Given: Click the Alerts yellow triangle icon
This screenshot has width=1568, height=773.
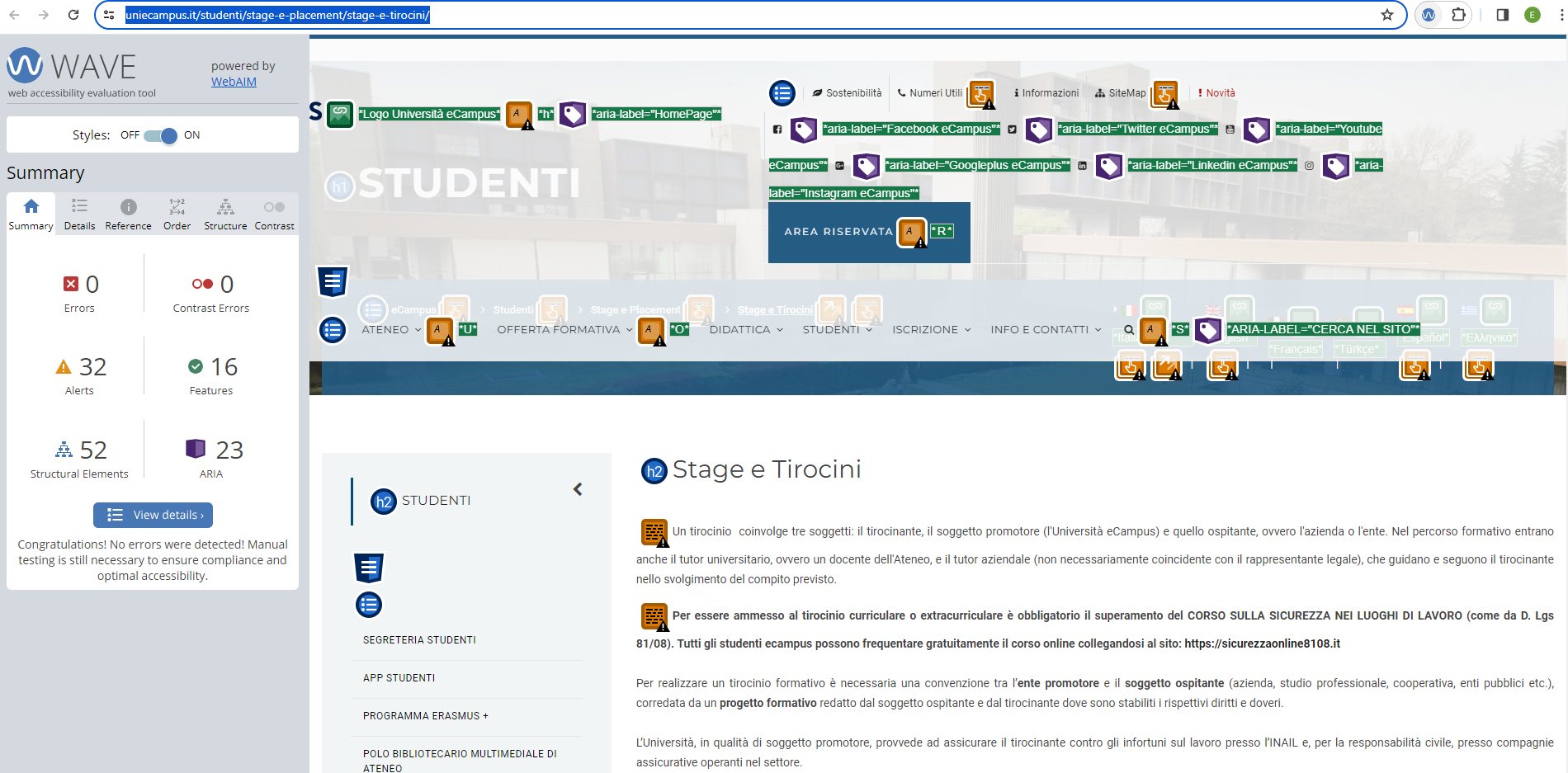Looking at the screenshot, I should [x=64, y=366].
